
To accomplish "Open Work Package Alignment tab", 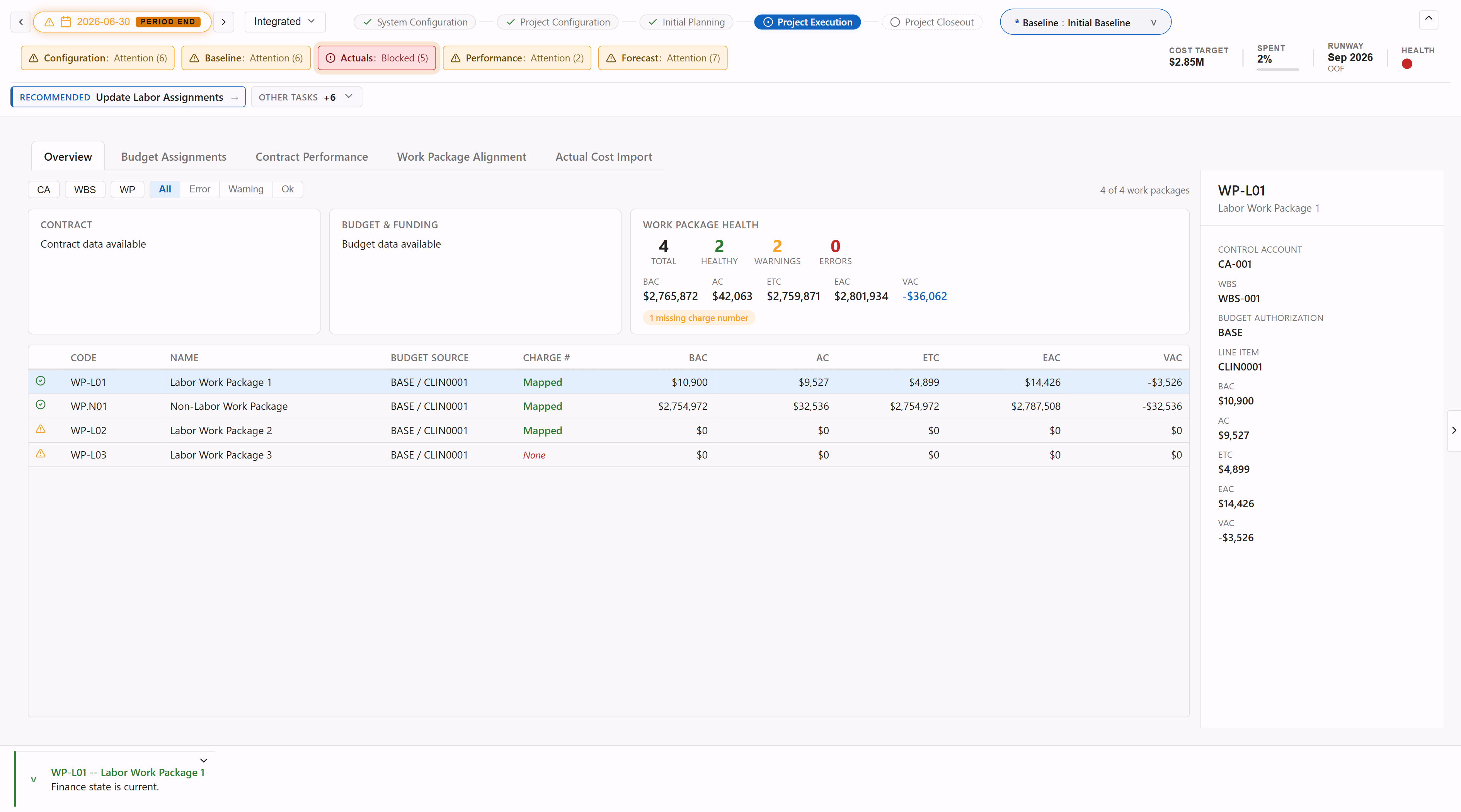I will 461,156.
